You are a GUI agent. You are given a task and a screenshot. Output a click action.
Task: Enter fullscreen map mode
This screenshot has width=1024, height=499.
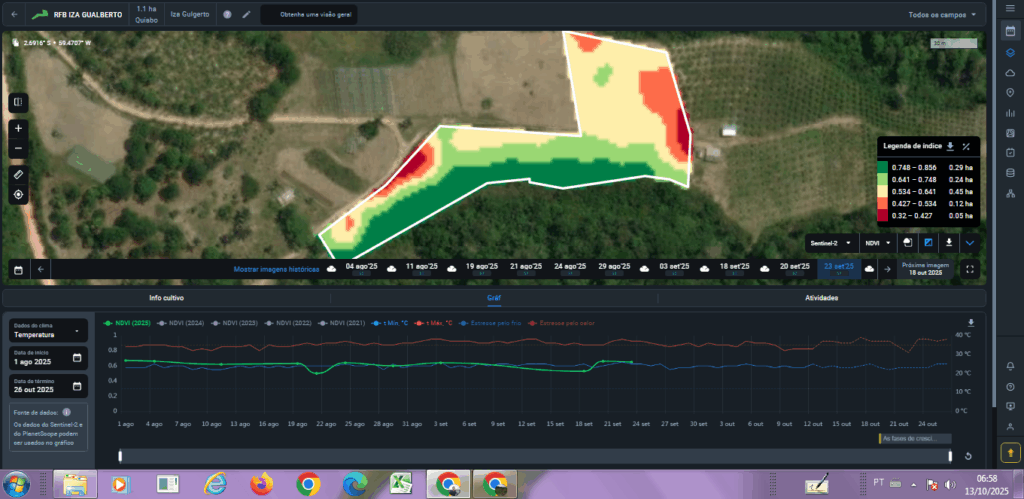969,268
